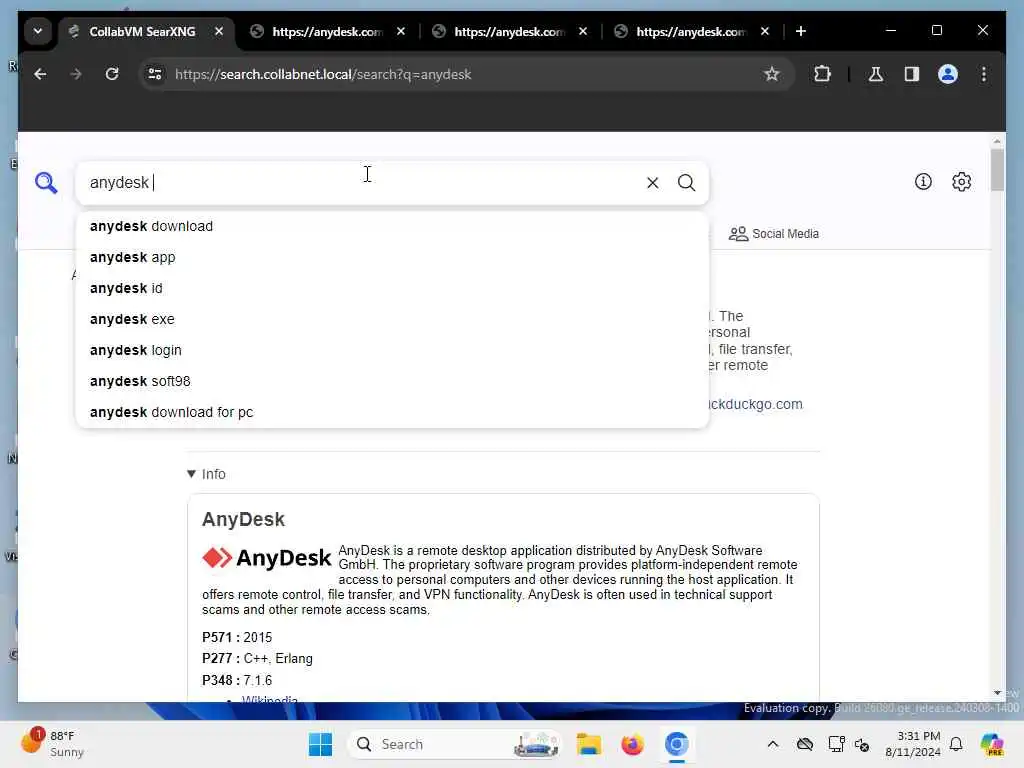Close the last anydesk.com tab

[765, 31]
